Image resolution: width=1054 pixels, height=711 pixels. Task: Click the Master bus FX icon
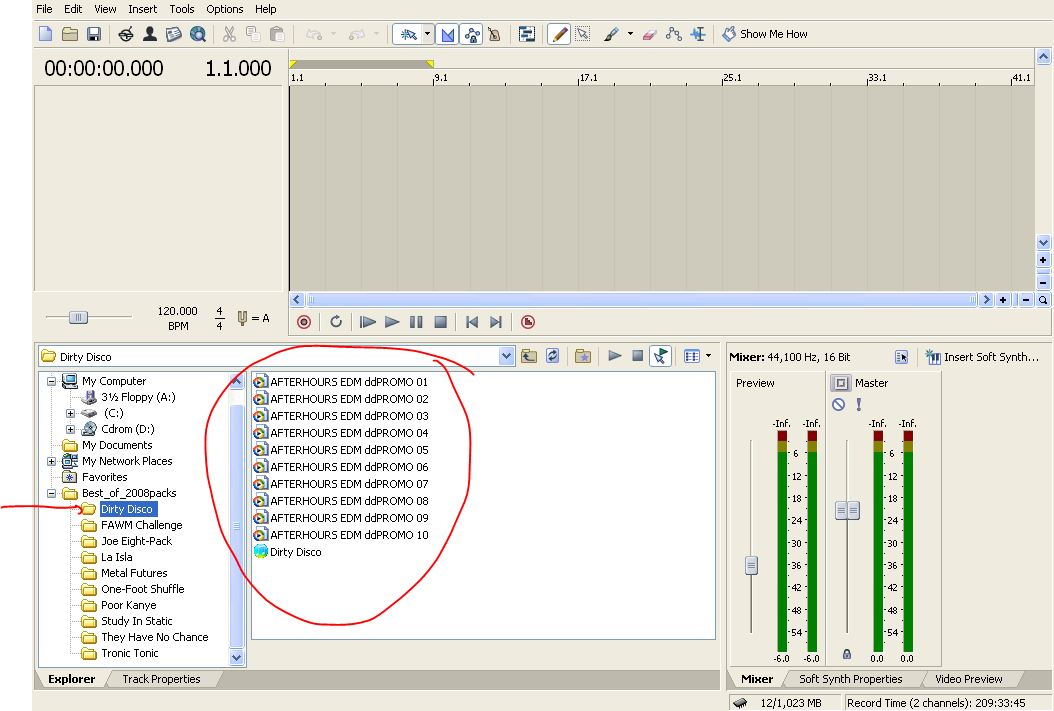(x=841, y=383)
